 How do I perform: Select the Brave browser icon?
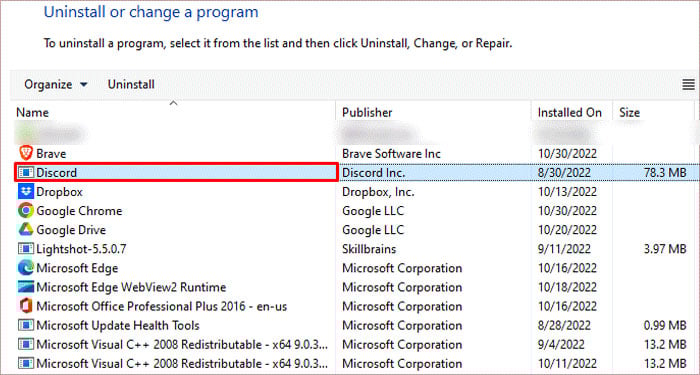(26, 153)
